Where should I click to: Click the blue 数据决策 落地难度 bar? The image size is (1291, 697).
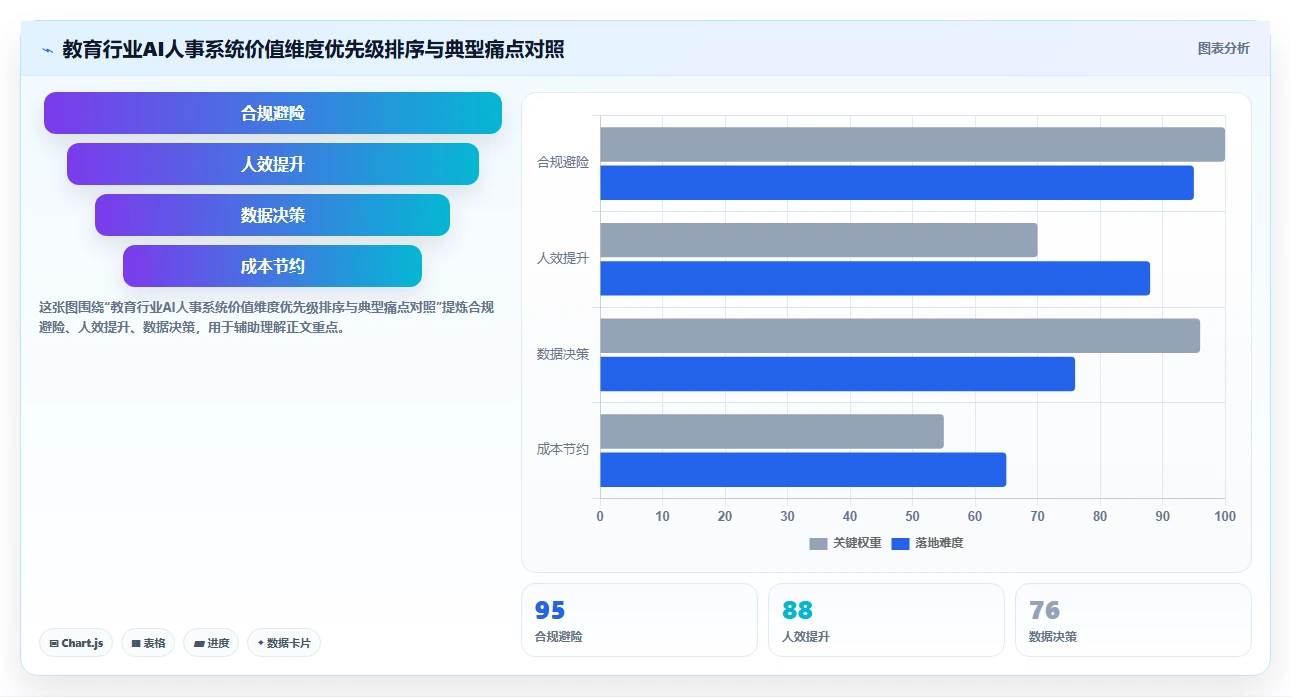click(x=837, y=374)
